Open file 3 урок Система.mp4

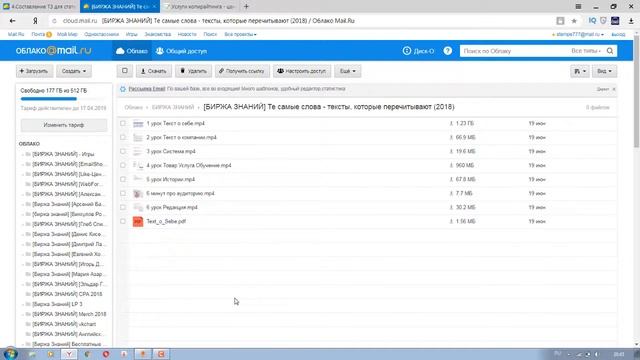[x=171, y=151]
